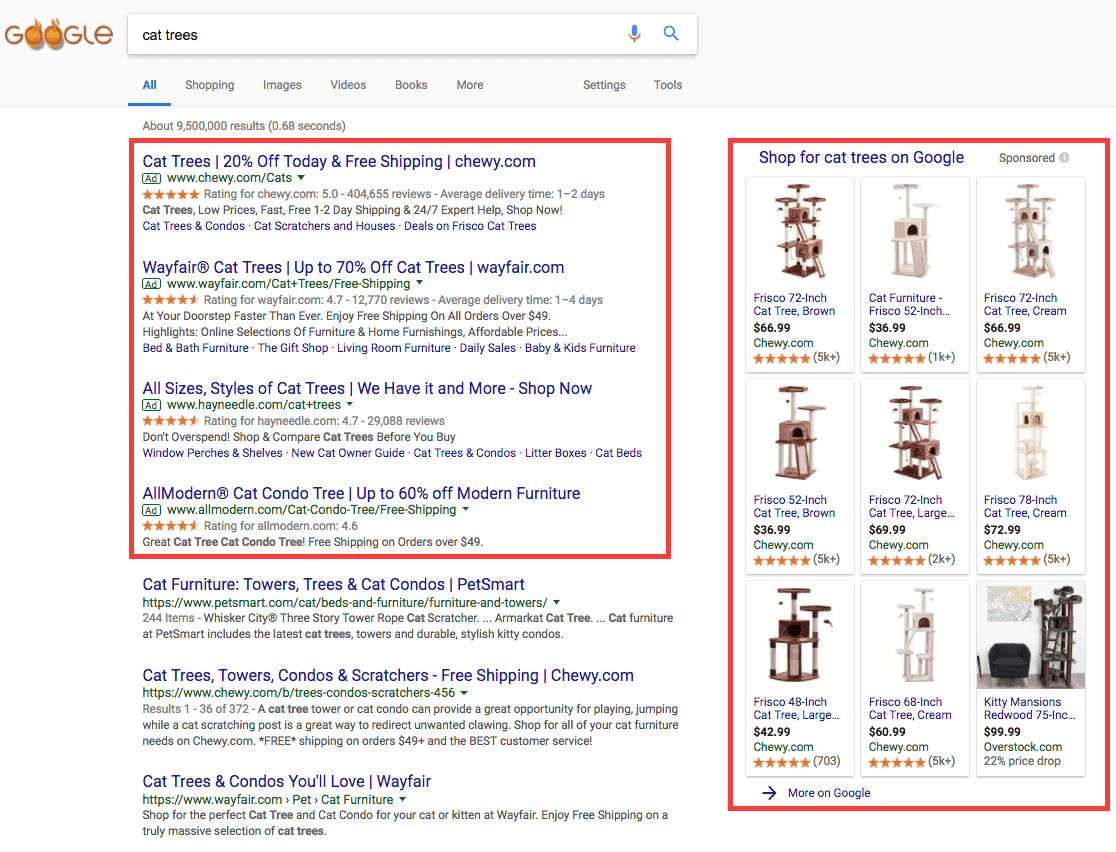Click the Google logo
1116x852 pixels.
58,34
